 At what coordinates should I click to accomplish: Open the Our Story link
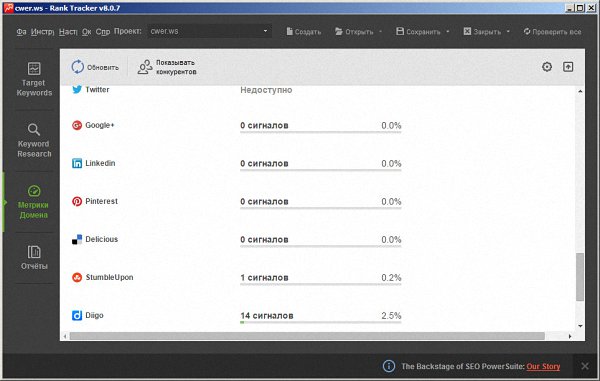[543, 366]
